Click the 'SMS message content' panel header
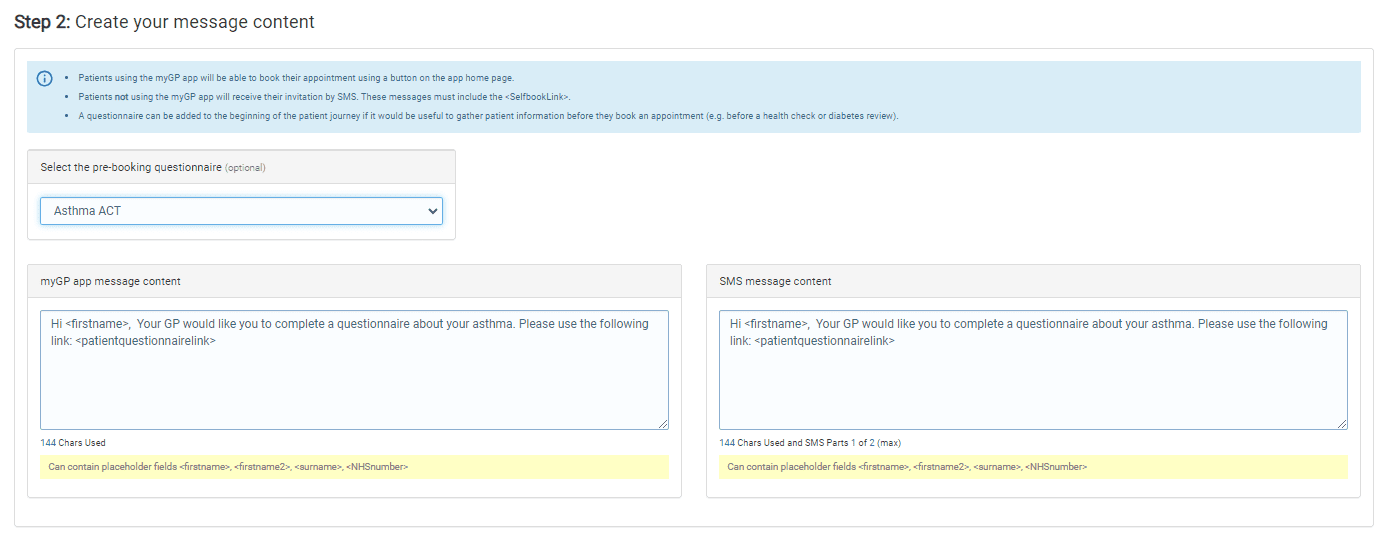Screen dimensions: 1390x550 point(775,281)
